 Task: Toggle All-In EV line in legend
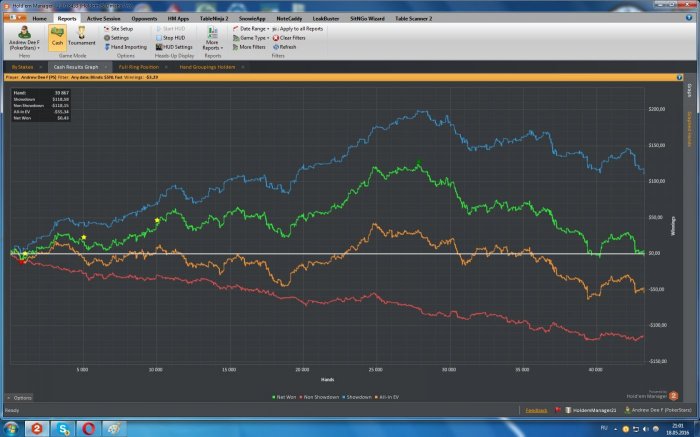point(387,397)
